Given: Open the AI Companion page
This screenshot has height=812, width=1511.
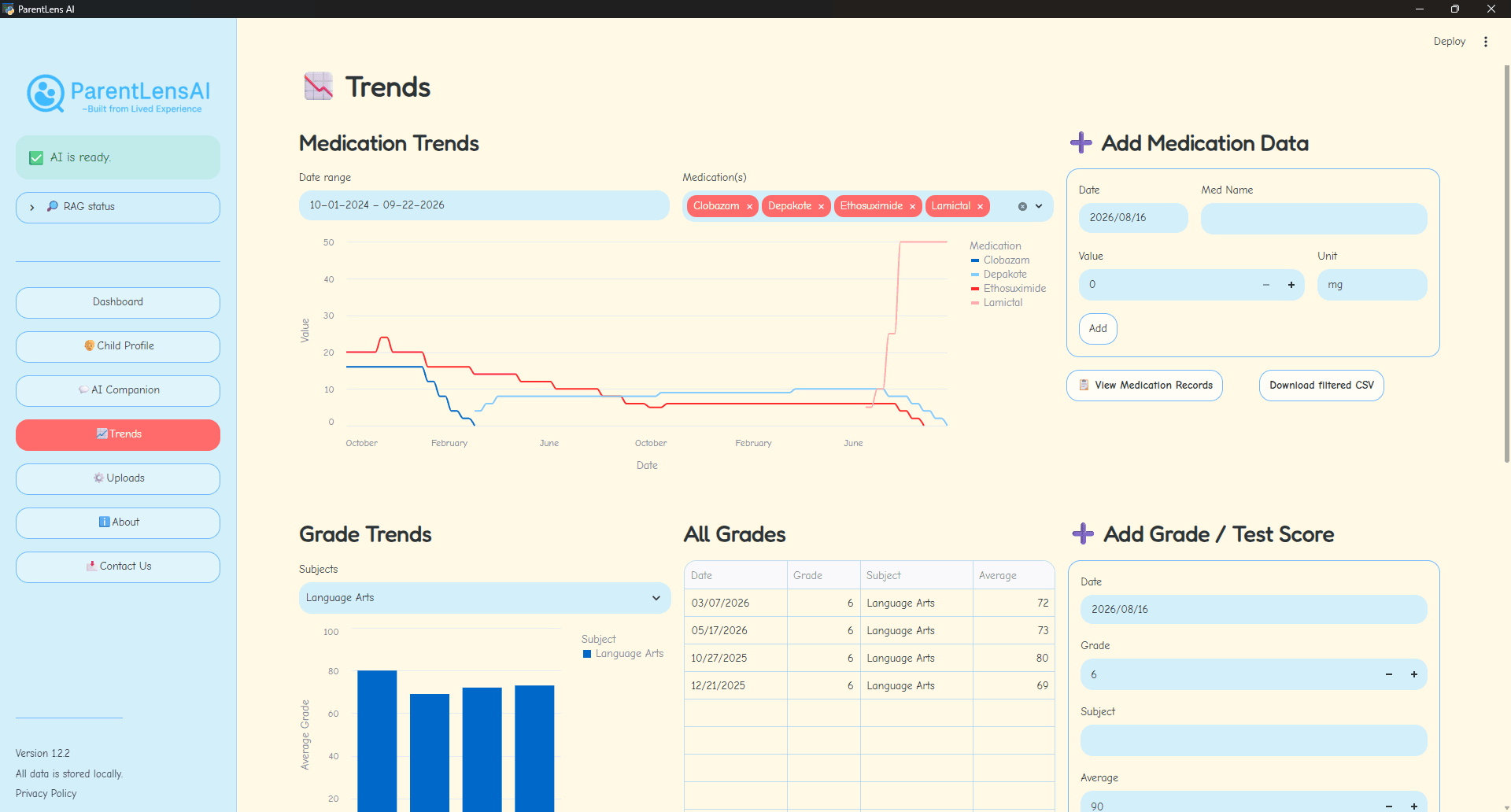Looking at the screenshot, I should tap(118, 390).
